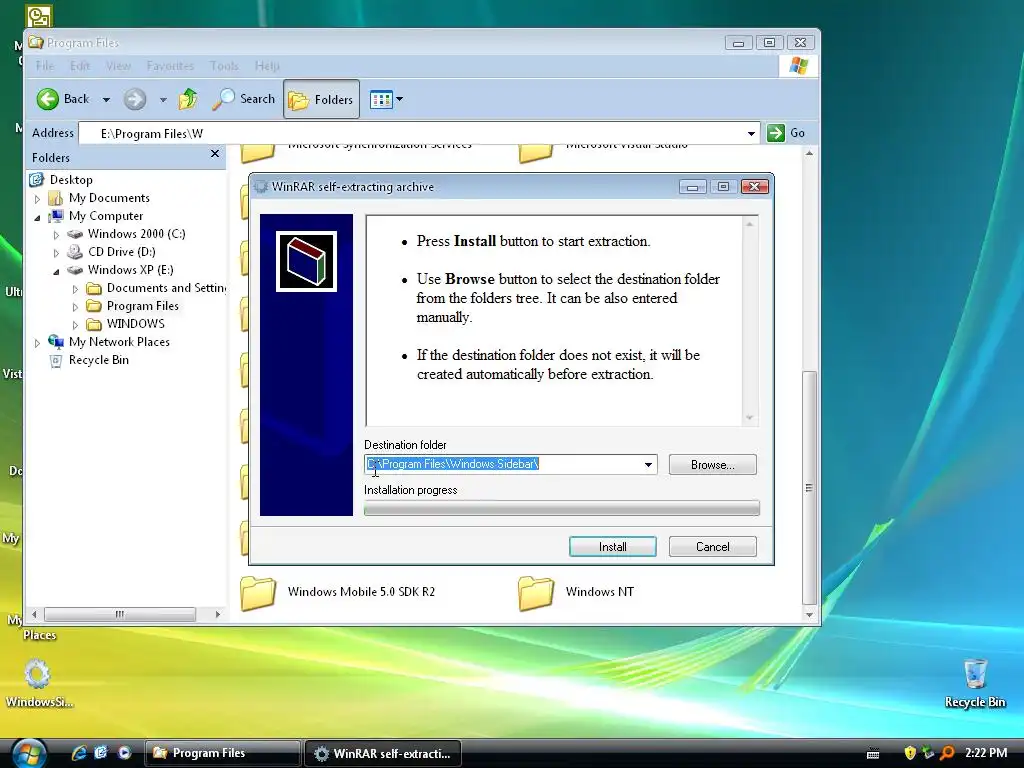The image size is (1024, 768).
Task: Go up one folder level icon
Action: click(188, 99)
